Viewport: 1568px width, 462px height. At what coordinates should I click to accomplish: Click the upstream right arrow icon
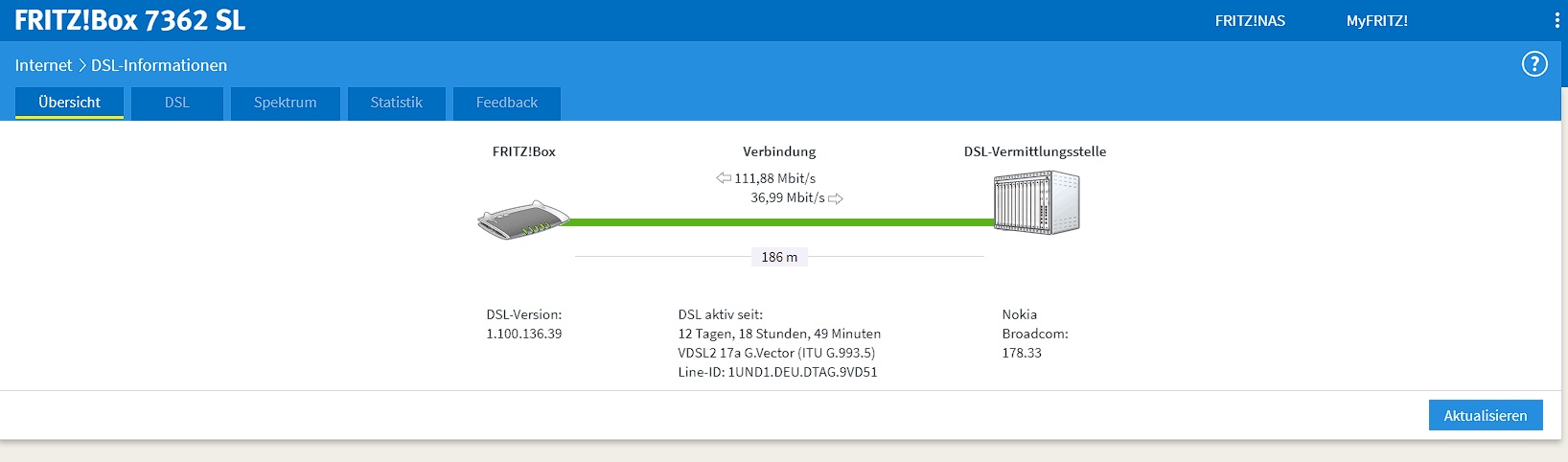(836, 198)
